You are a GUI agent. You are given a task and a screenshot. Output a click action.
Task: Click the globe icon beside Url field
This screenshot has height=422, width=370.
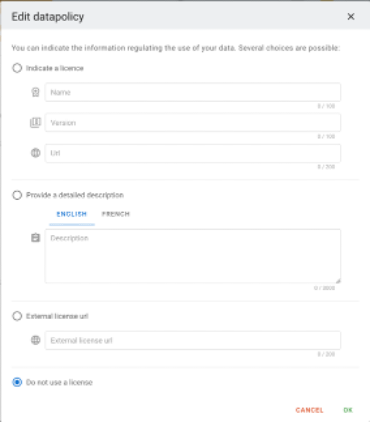point(35,153)
